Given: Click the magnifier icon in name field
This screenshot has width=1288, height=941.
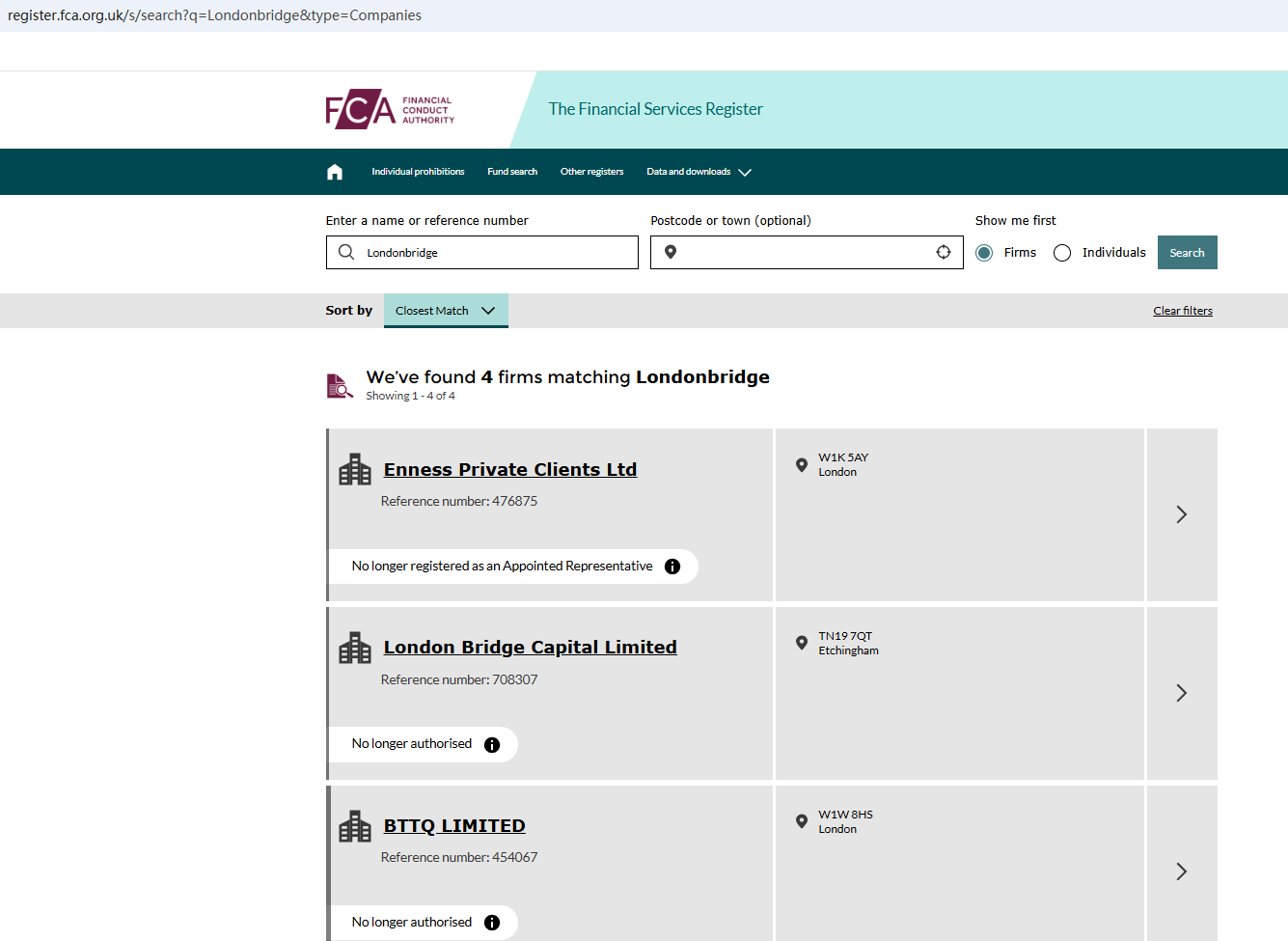Looking at the screenshot, I should tap(346, 252).
